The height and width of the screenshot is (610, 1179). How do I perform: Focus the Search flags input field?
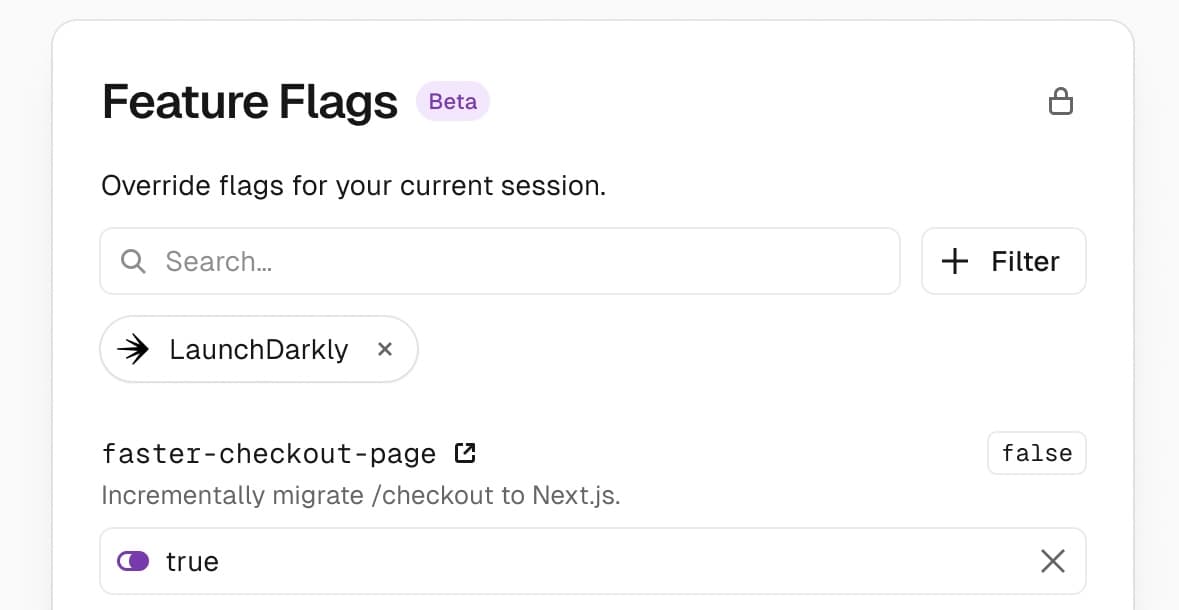click(x=500, y=261)
